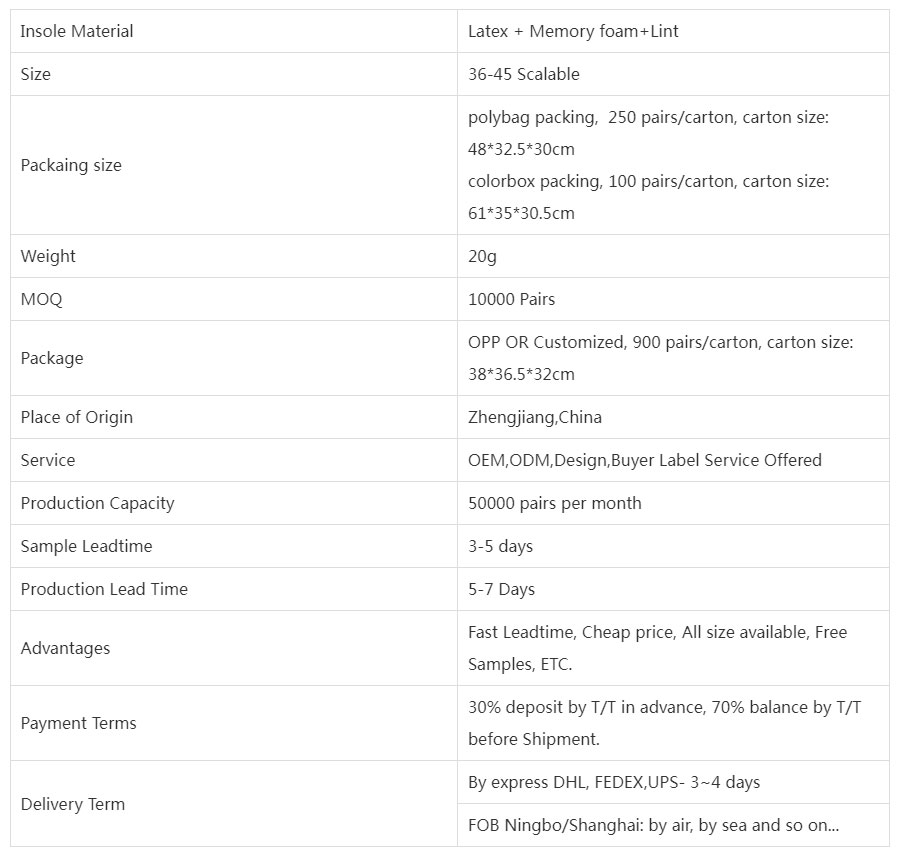Select the FOB Ningbo/Shanghai delivery text

coord(653,825)
